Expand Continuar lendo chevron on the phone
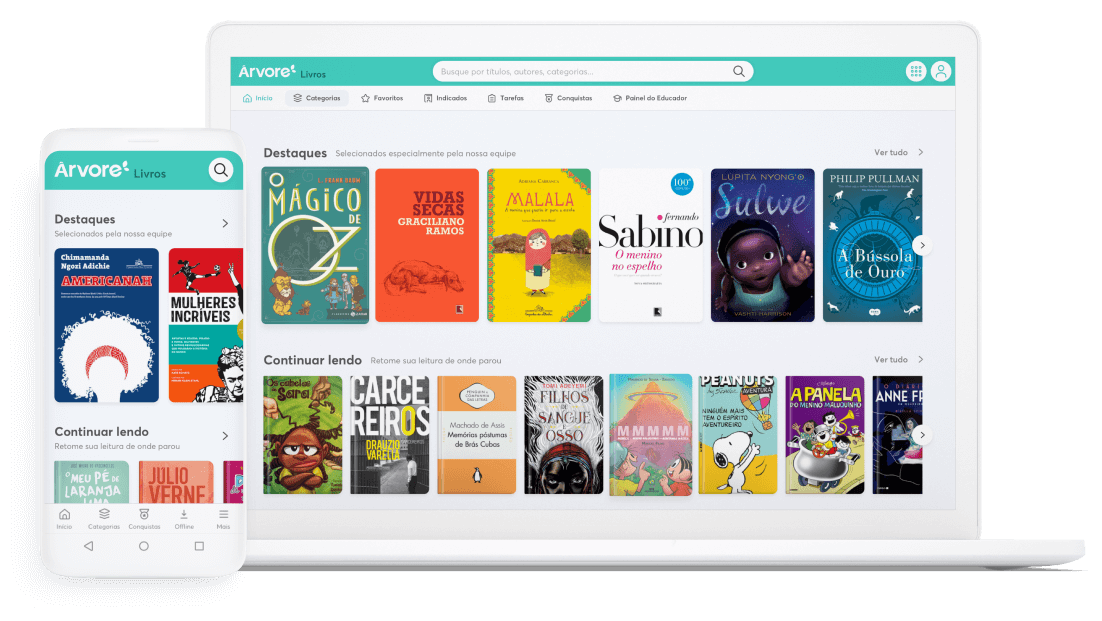 225,436
